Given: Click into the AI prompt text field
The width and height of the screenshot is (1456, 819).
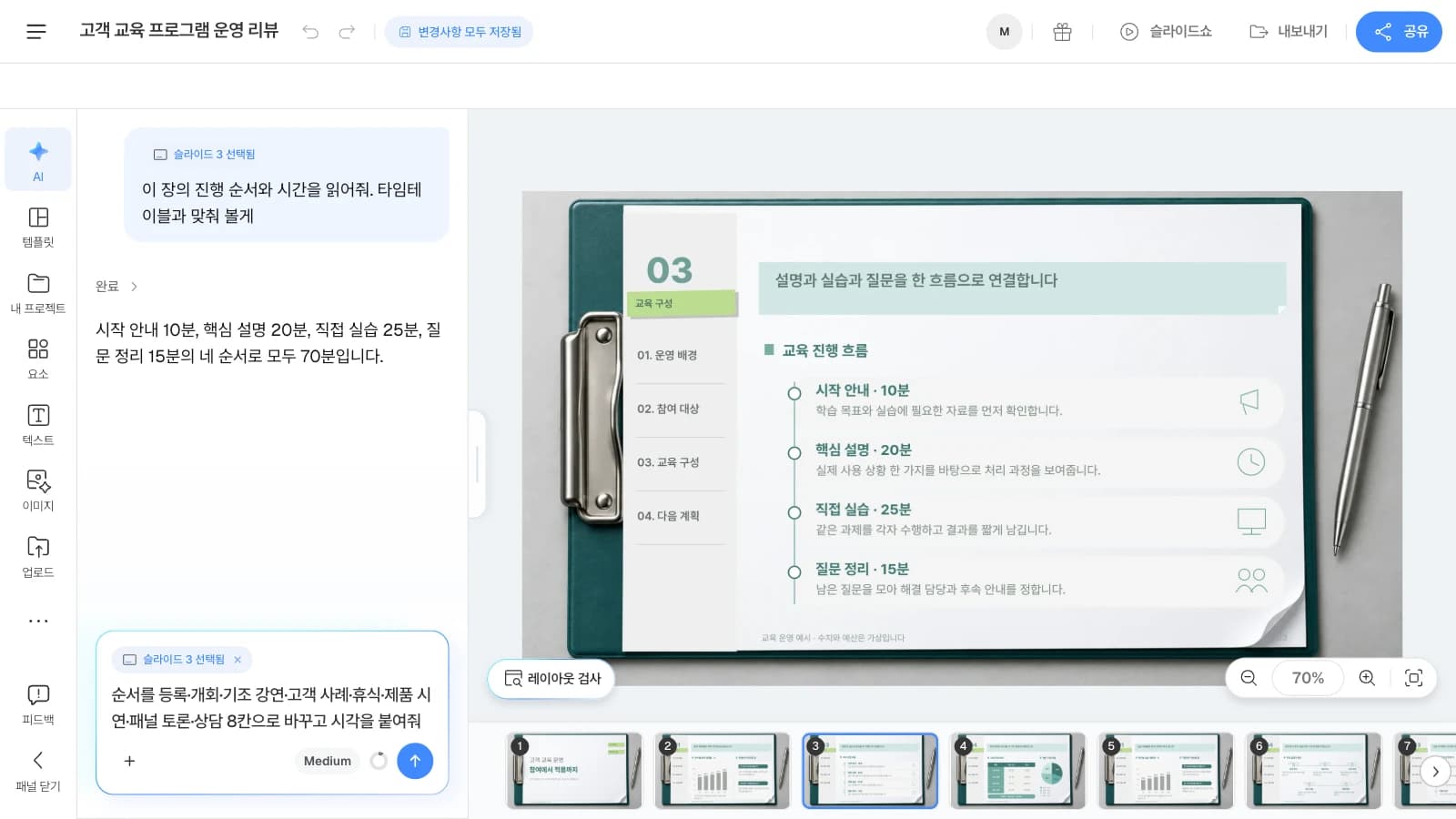Looking at the screenshot, I should point(271,708).
